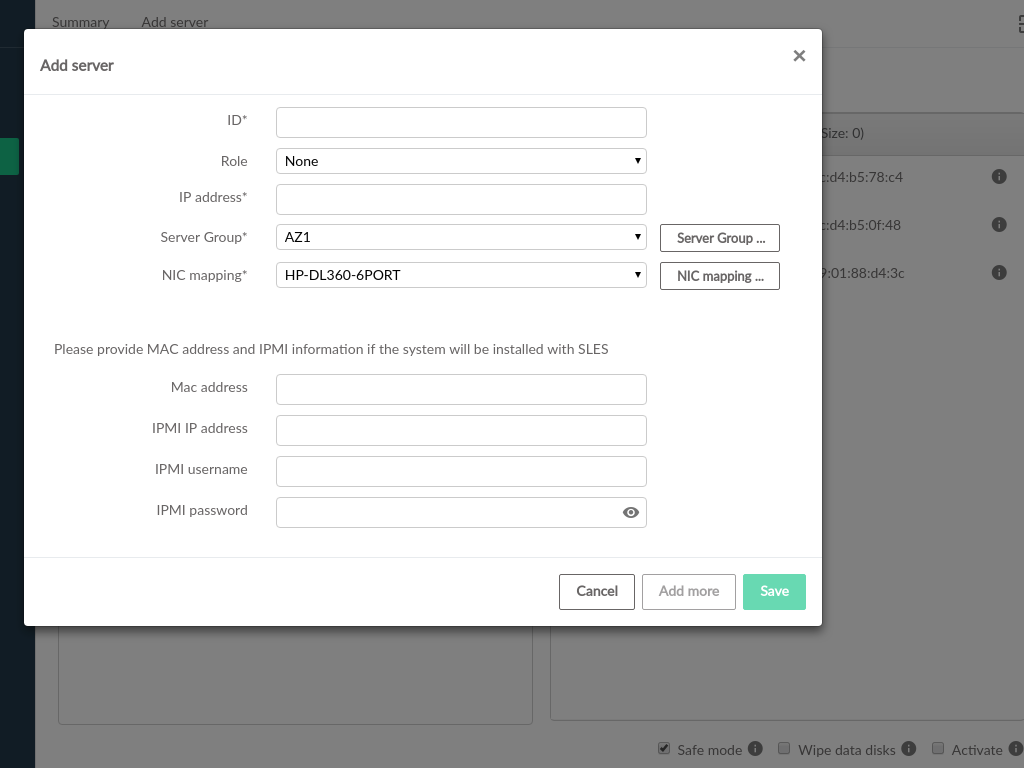The width and height of the screenshot is (1024, 768).
Task: Click the 'NIC mapping ...' button
Action: [720, 276]
